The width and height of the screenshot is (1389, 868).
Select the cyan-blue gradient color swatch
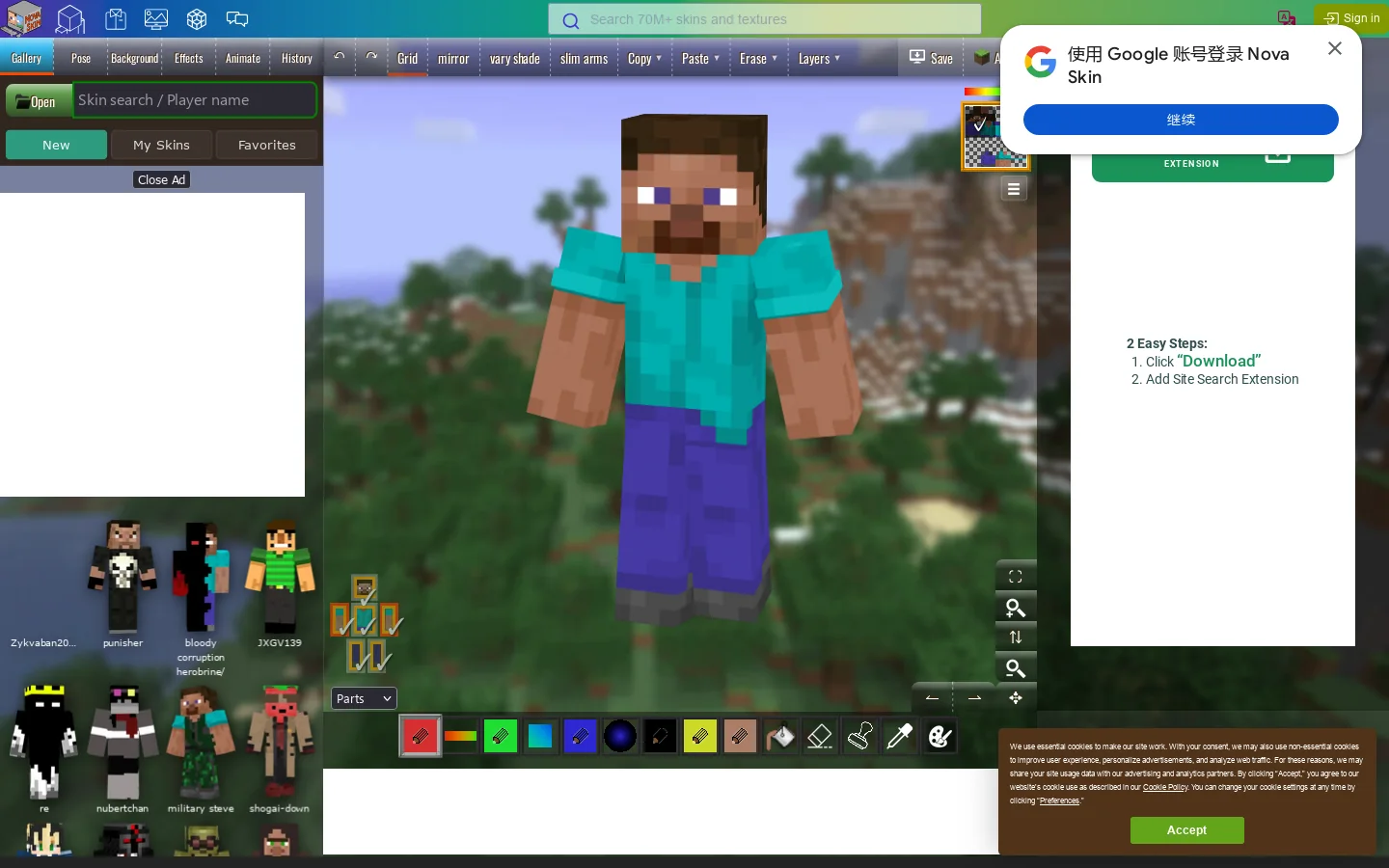pos(540,737)
